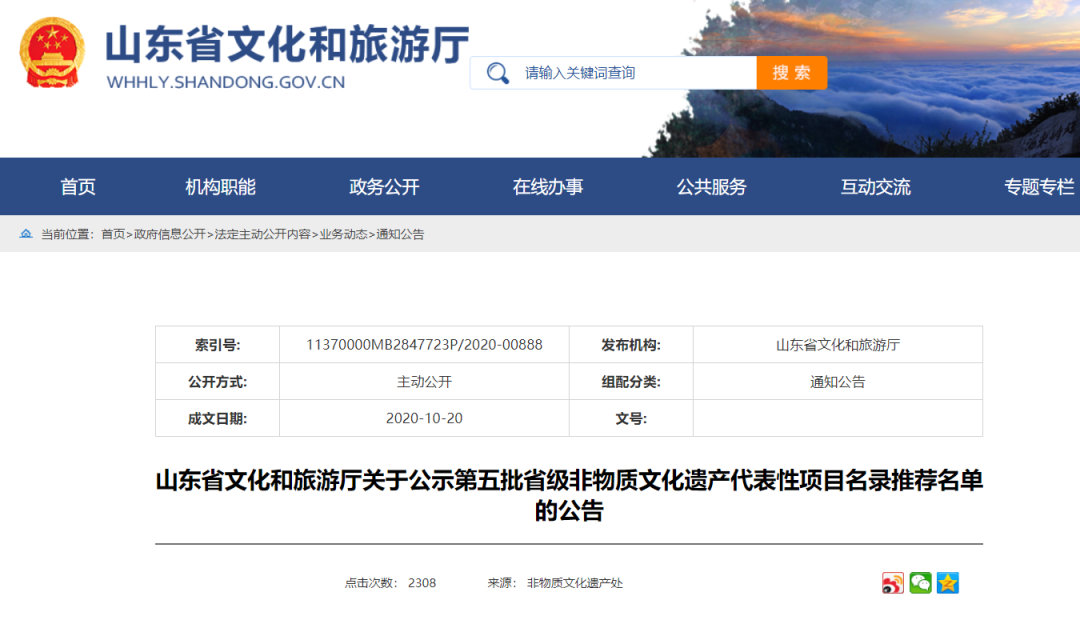This screenshot has width=1080, height=624.
Task: Click the 点击次数 2308 view count
Action: point(391,583)
